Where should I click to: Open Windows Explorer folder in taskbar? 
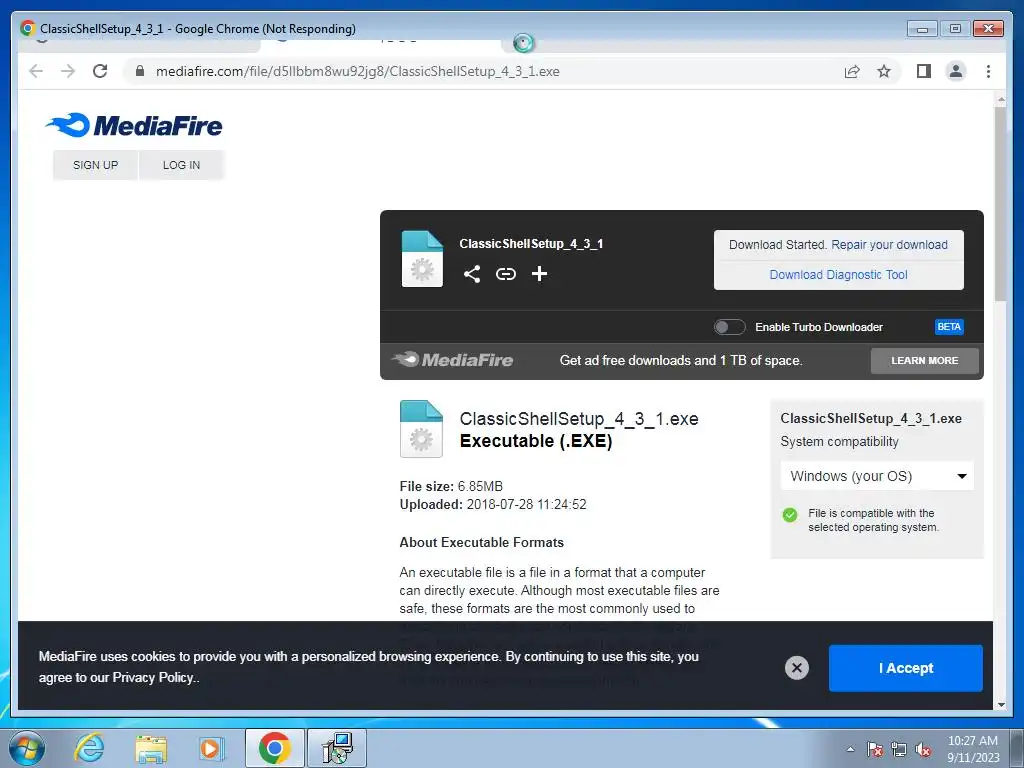[151, 748]
